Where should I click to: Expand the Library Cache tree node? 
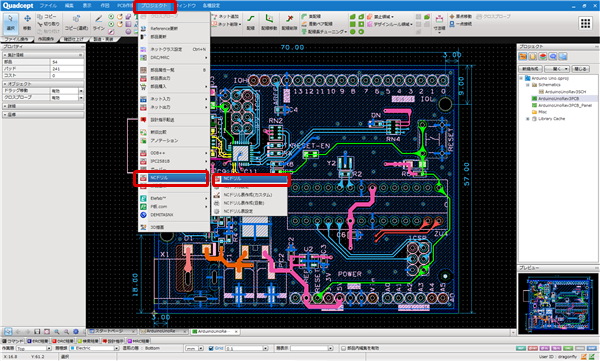point(528,119)
